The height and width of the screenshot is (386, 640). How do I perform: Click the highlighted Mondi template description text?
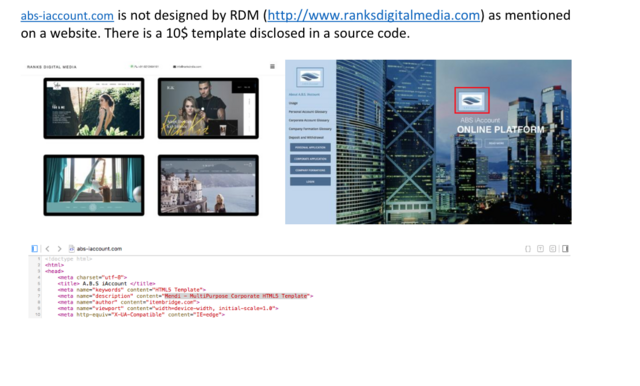(x=236, y=296)
